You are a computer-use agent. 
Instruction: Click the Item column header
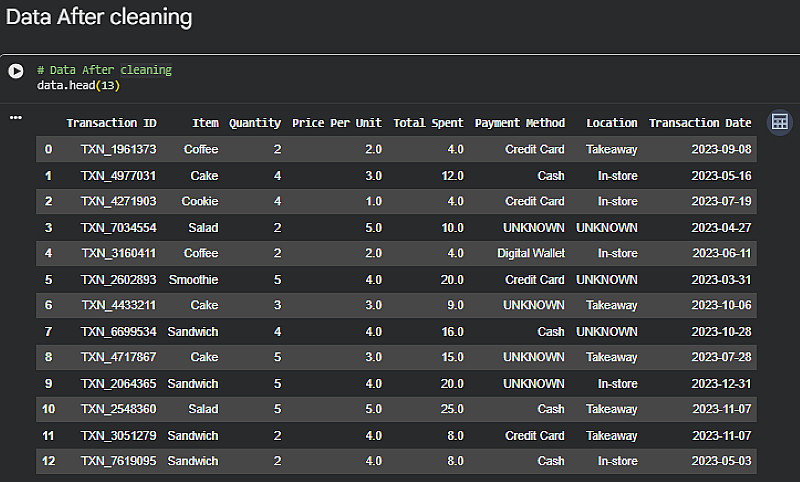point(205,123)
